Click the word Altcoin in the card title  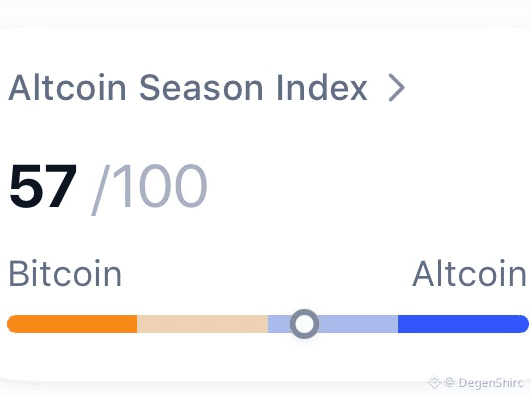pyautogui.click(x=67, y=88)
